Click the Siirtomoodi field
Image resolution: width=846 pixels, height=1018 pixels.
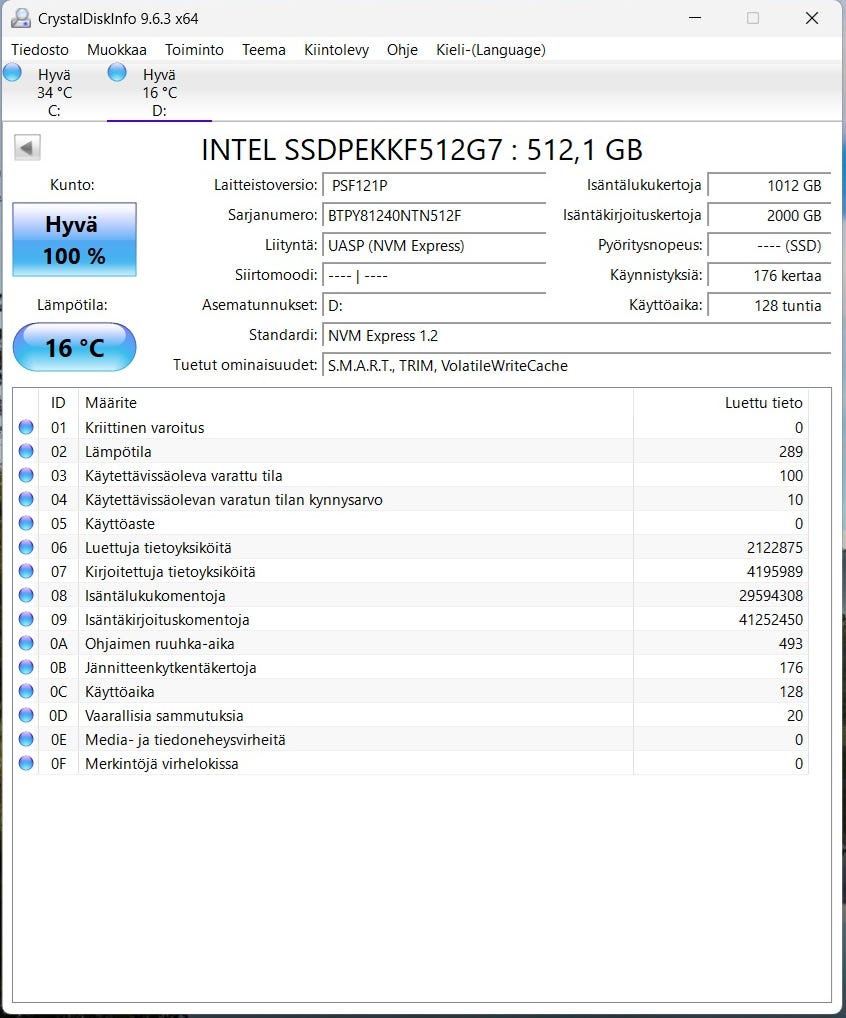coord(434,275)
